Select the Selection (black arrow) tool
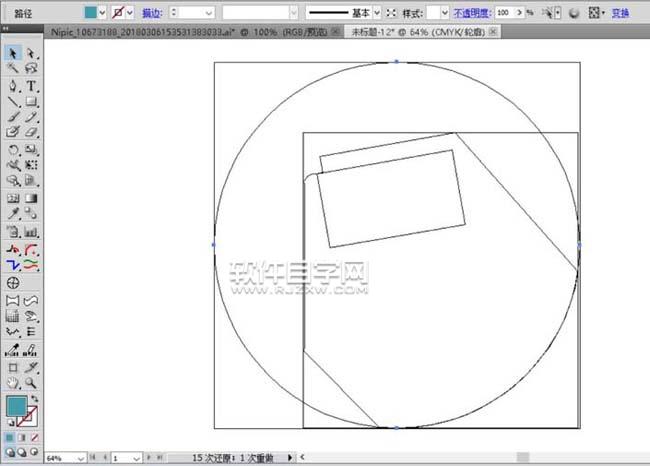Viewport: 650px width, 466px height. (13, 53)
